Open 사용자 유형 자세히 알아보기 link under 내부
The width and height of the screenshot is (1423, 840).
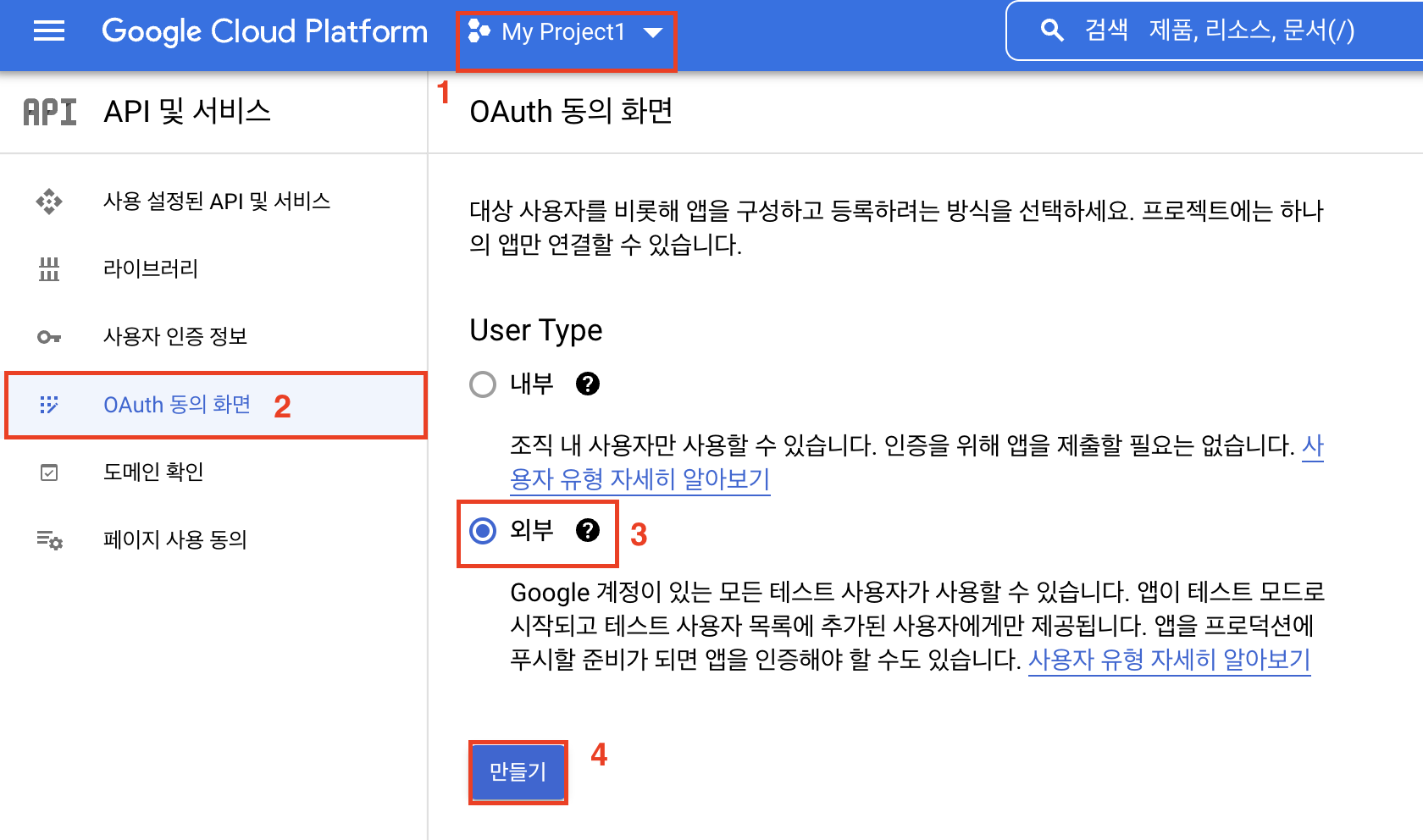point(640,479)
